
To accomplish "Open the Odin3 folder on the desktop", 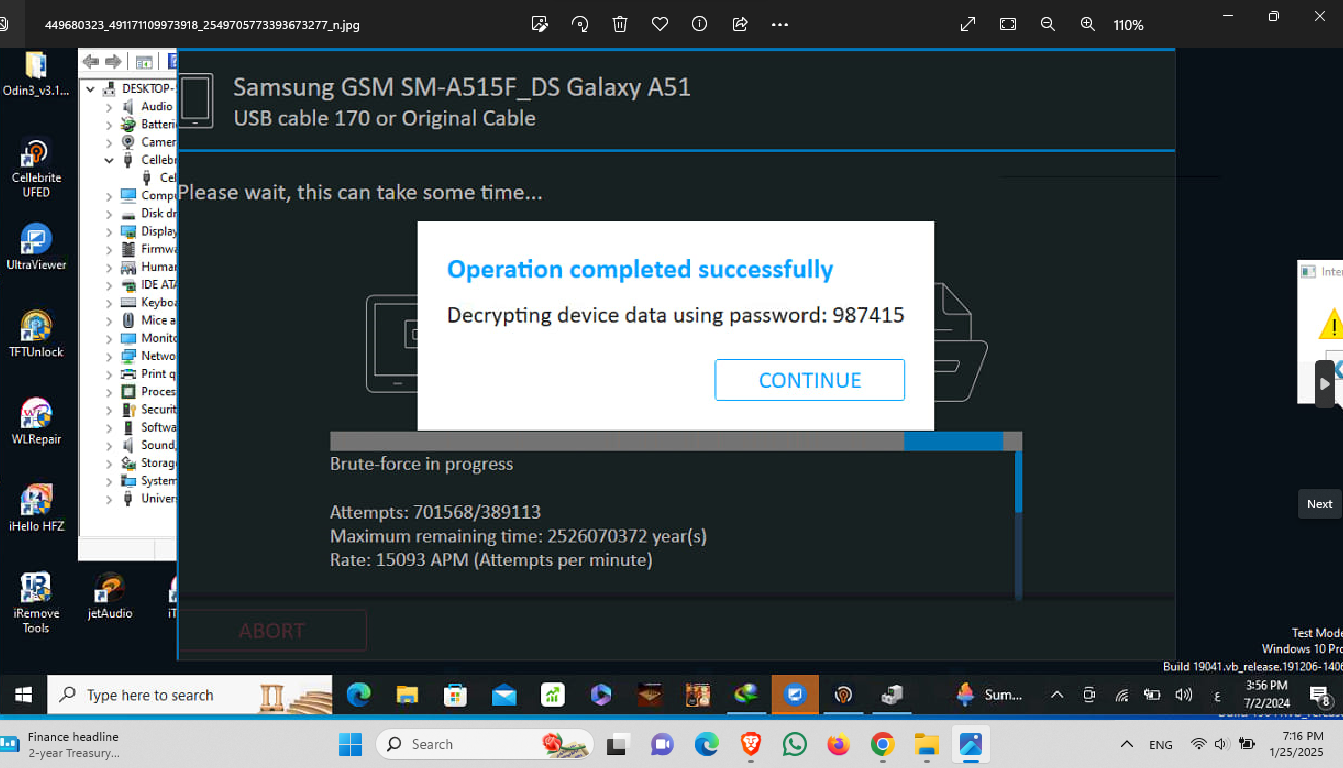I will [36, 73].
